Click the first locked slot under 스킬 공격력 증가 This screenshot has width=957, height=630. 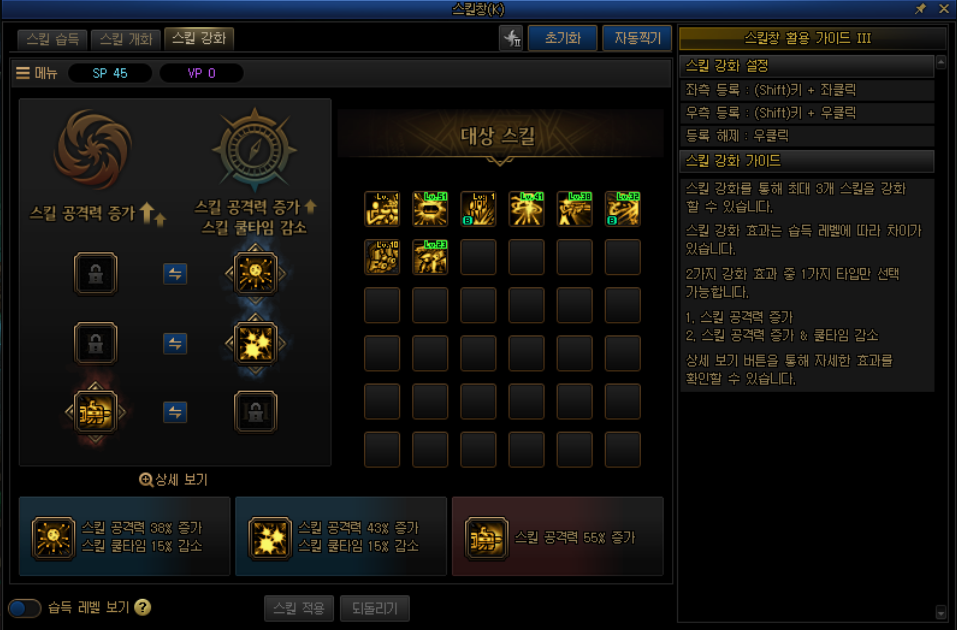click(x=95, y=273)
